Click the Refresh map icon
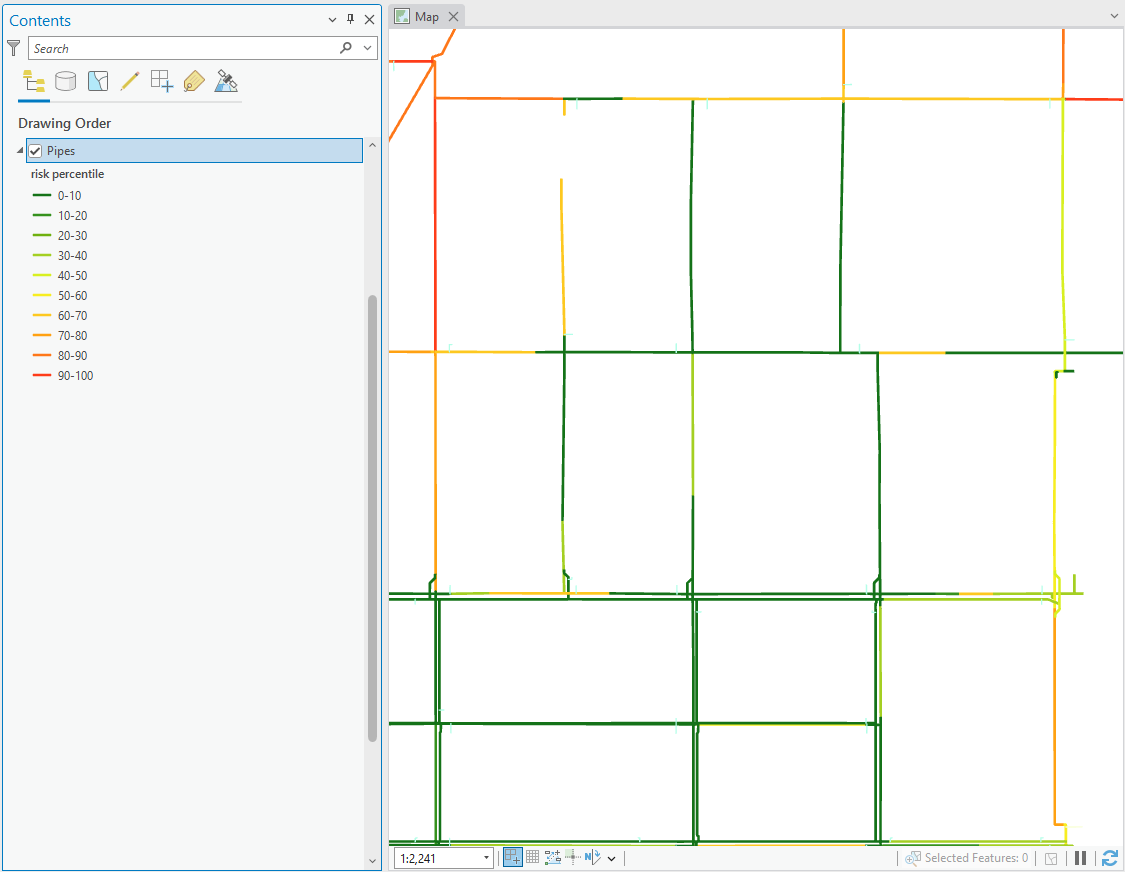This screenshot has width=1125, height=872. (x=1109, y=858)
